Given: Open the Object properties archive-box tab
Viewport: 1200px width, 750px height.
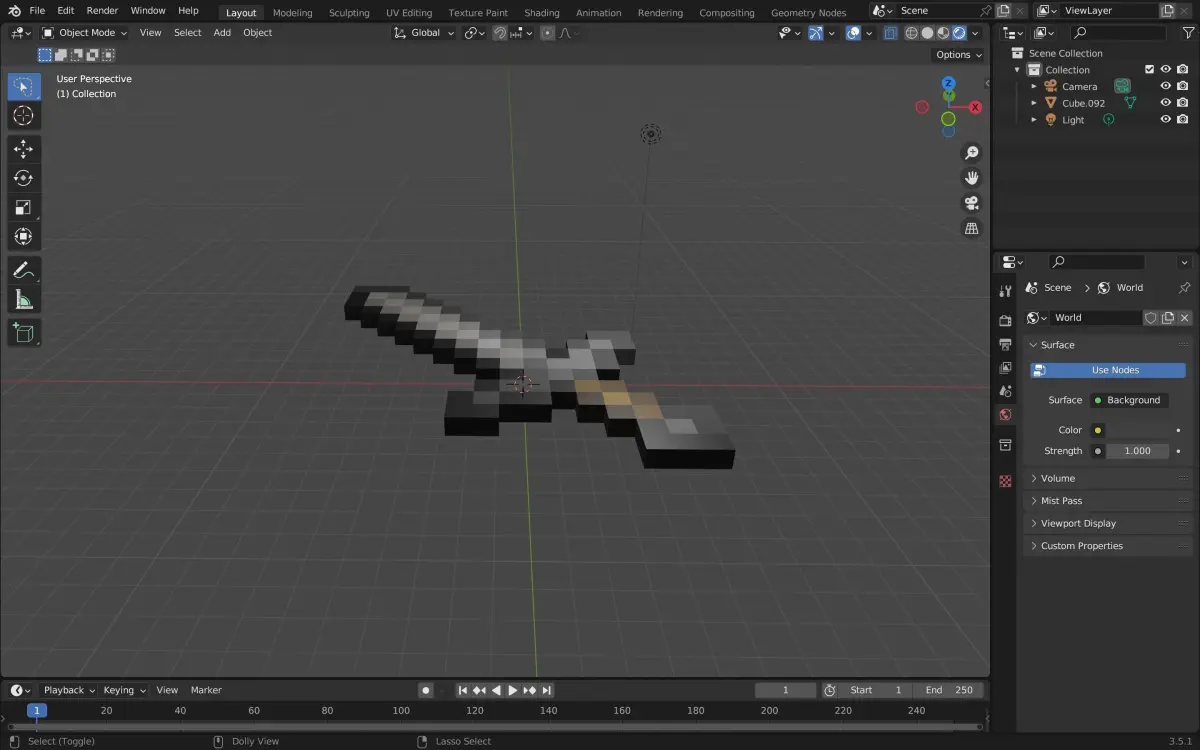Looking at the screenshot, I should pos(1005,444).
